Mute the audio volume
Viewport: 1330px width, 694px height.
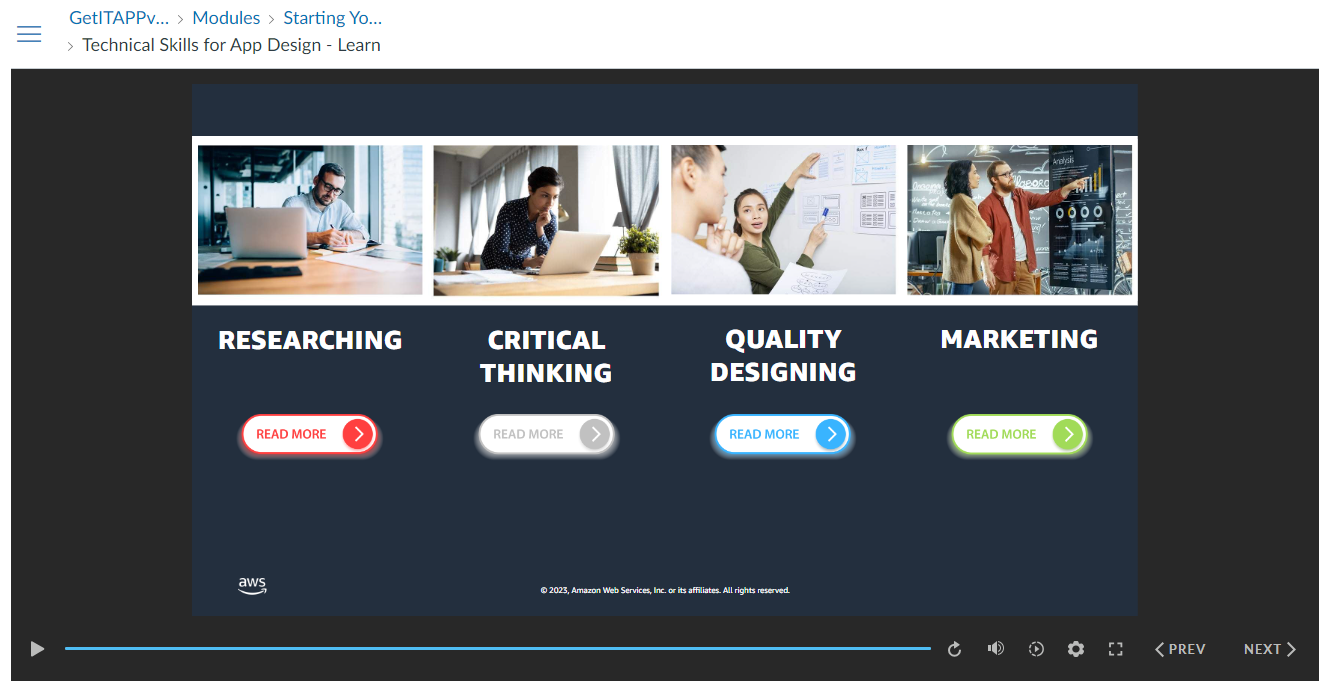pos(995,649)
